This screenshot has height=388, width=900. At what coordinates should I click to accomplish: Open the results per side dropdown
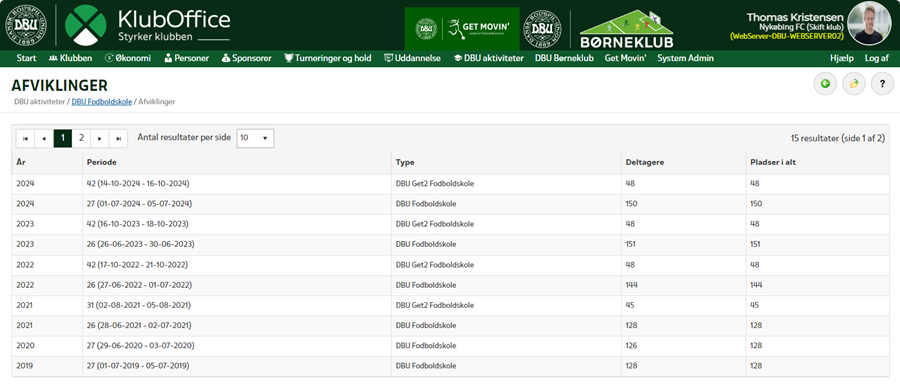pyautogui.click(x=255, y=138)
